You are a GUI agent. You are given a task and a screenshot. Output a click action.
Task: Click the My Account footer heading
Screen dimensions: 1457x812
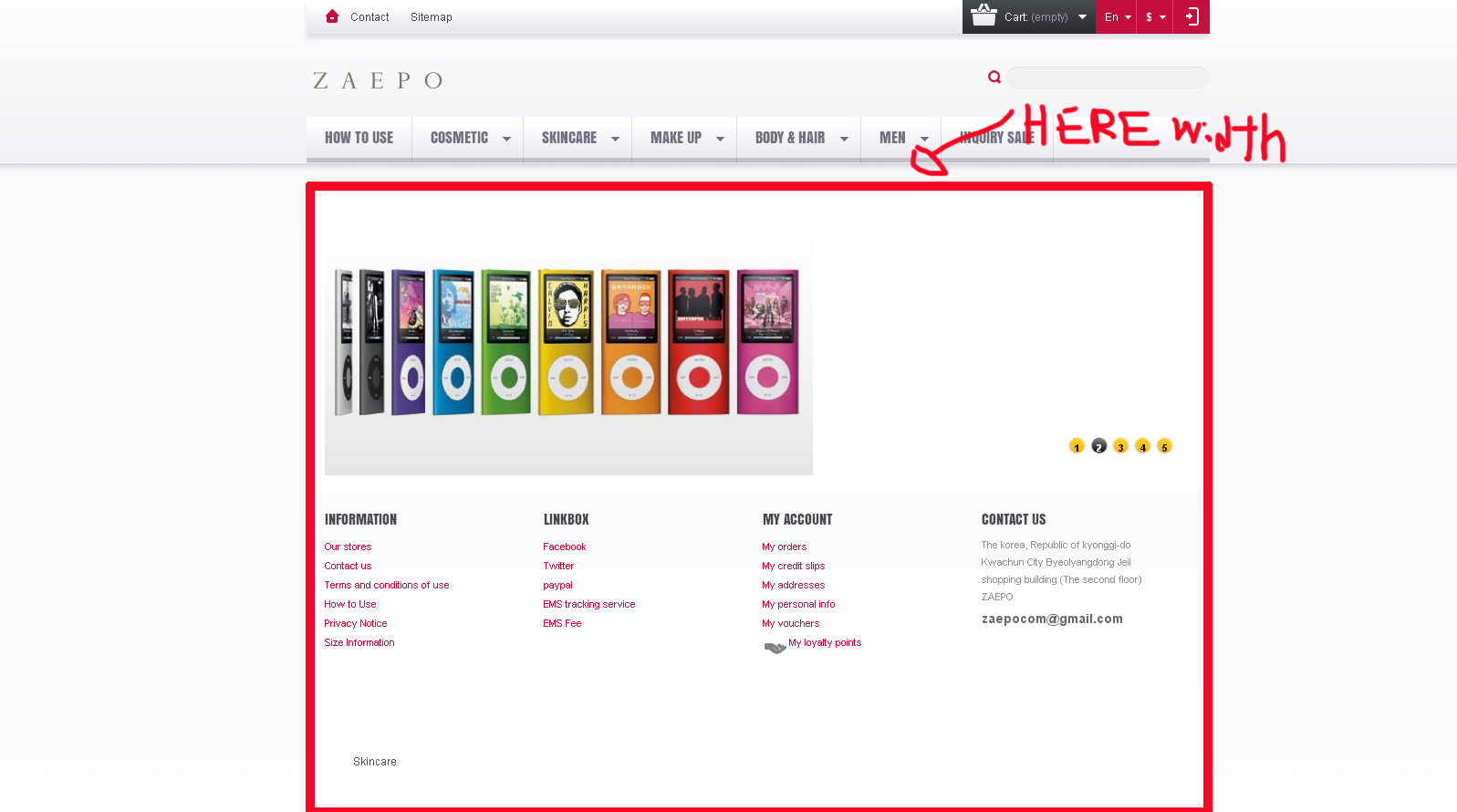[x=797, y=519]
